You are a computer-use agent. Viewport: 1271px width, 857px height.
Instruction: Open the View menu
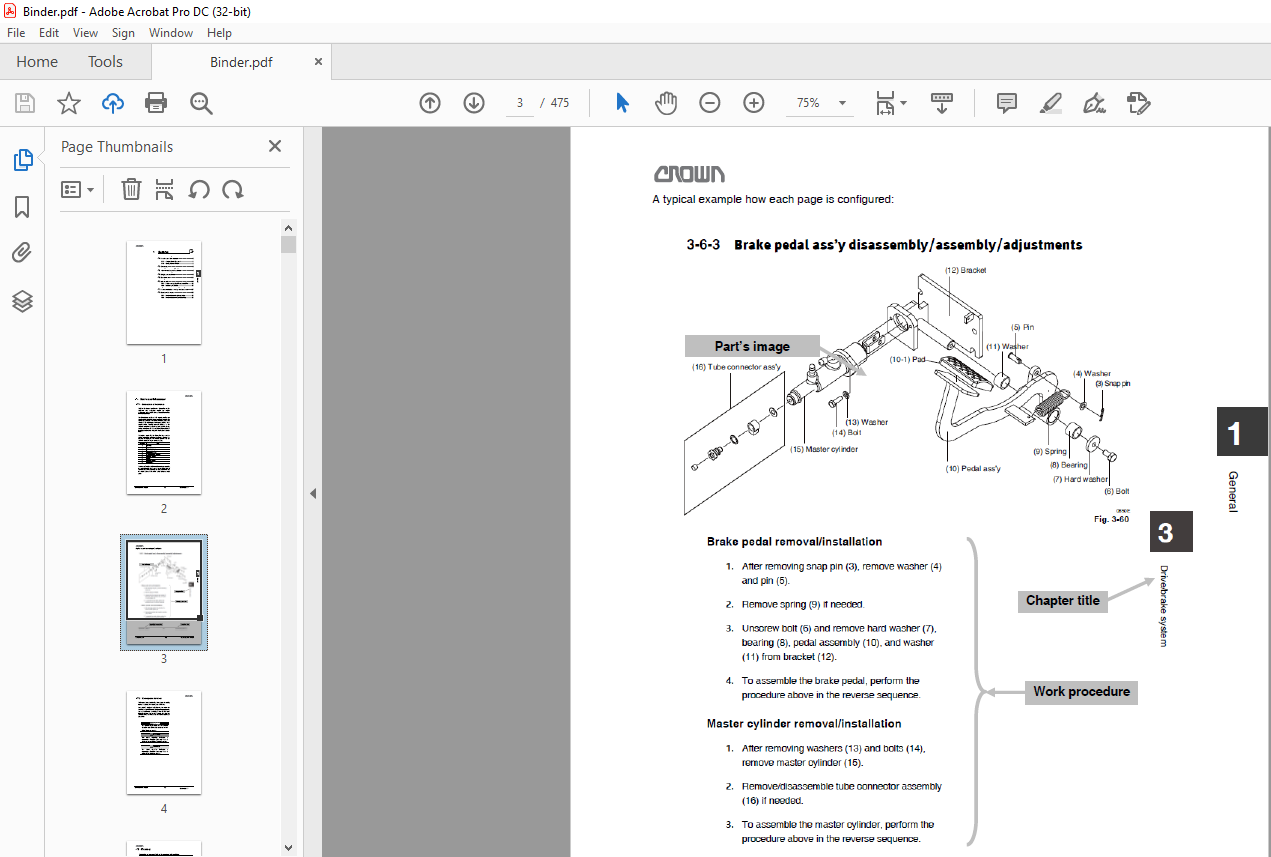(85, 33)
